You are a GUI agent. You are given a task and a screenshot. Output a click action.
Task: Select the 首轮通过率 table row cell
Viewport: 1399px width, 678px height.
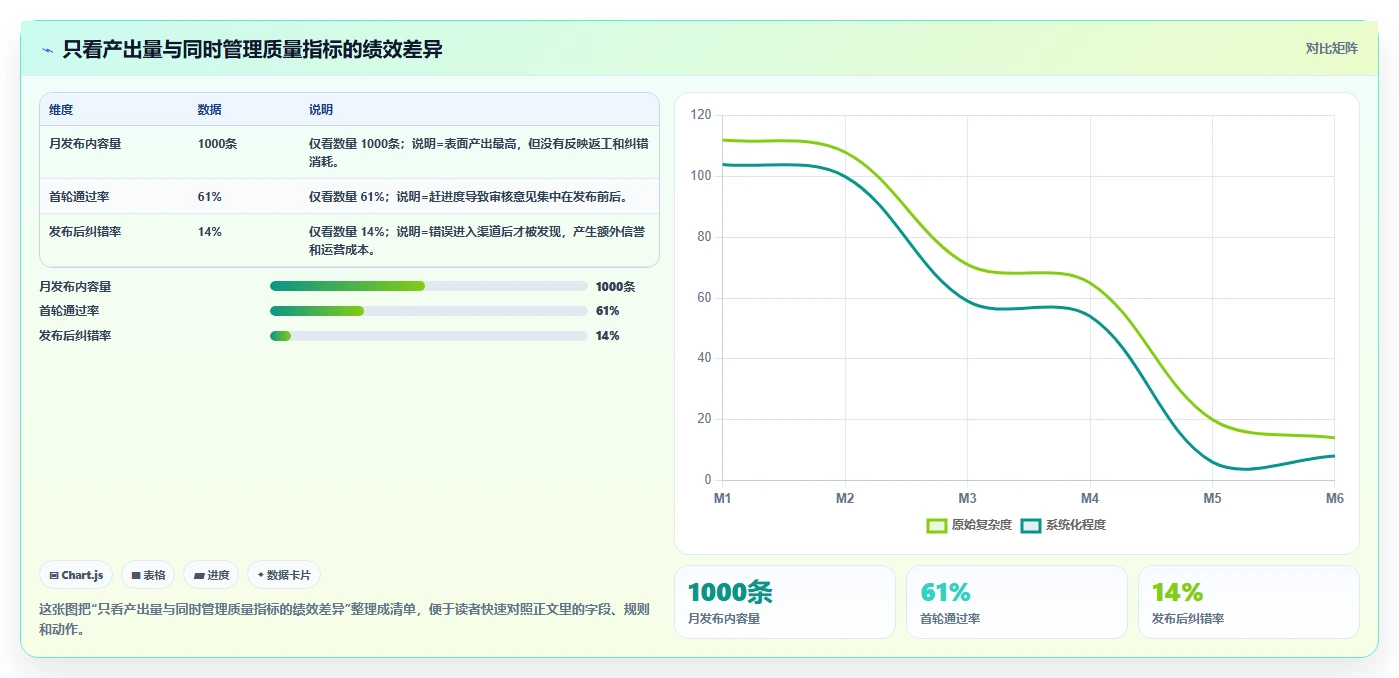[79, 197]
